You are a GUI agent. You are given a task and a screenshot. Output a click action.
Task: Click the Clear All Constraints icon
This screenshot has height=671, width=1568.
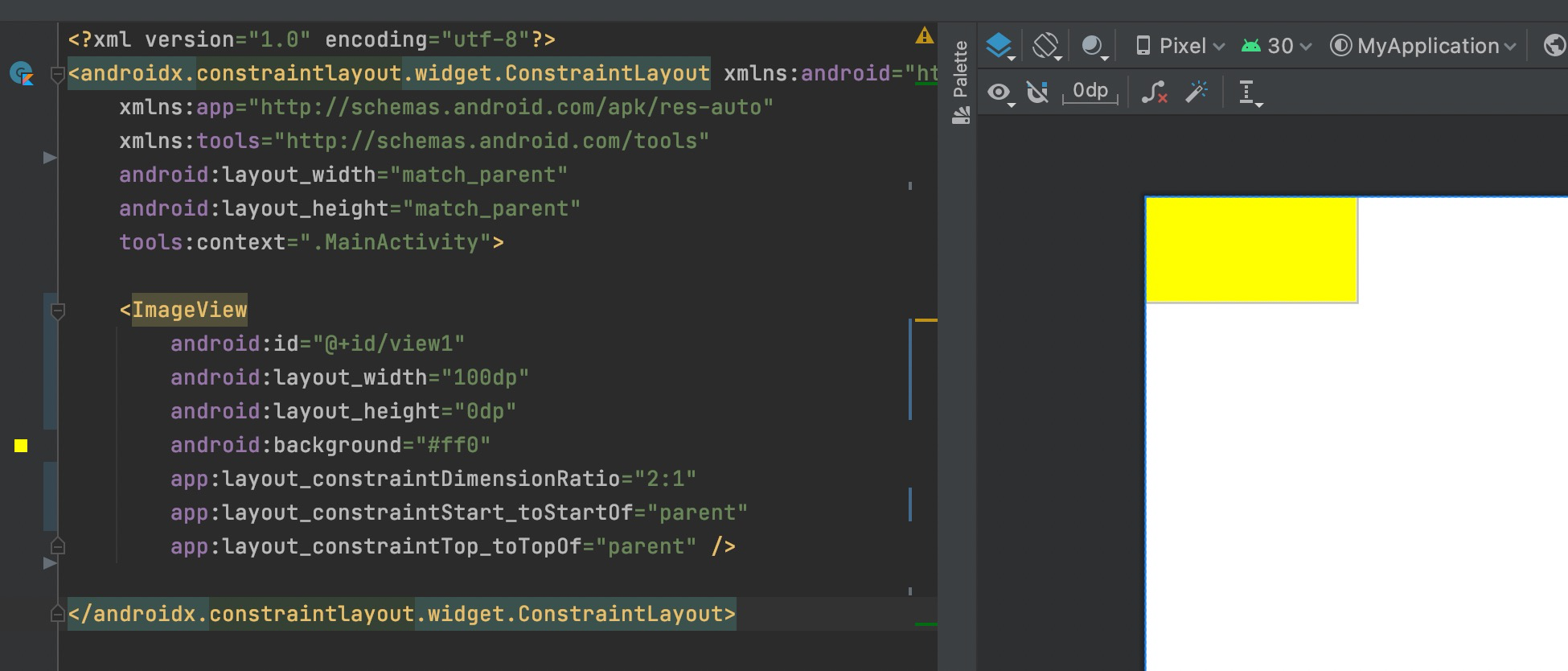pos(1155,93)
